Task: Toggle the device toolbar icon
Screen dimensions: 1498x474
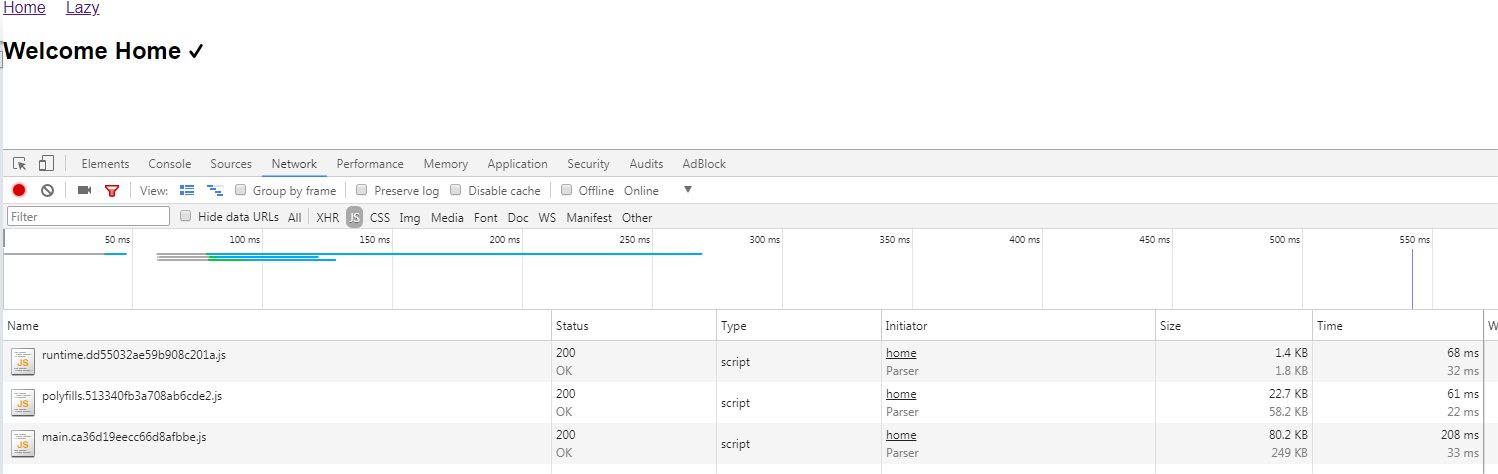Action: 46,164
